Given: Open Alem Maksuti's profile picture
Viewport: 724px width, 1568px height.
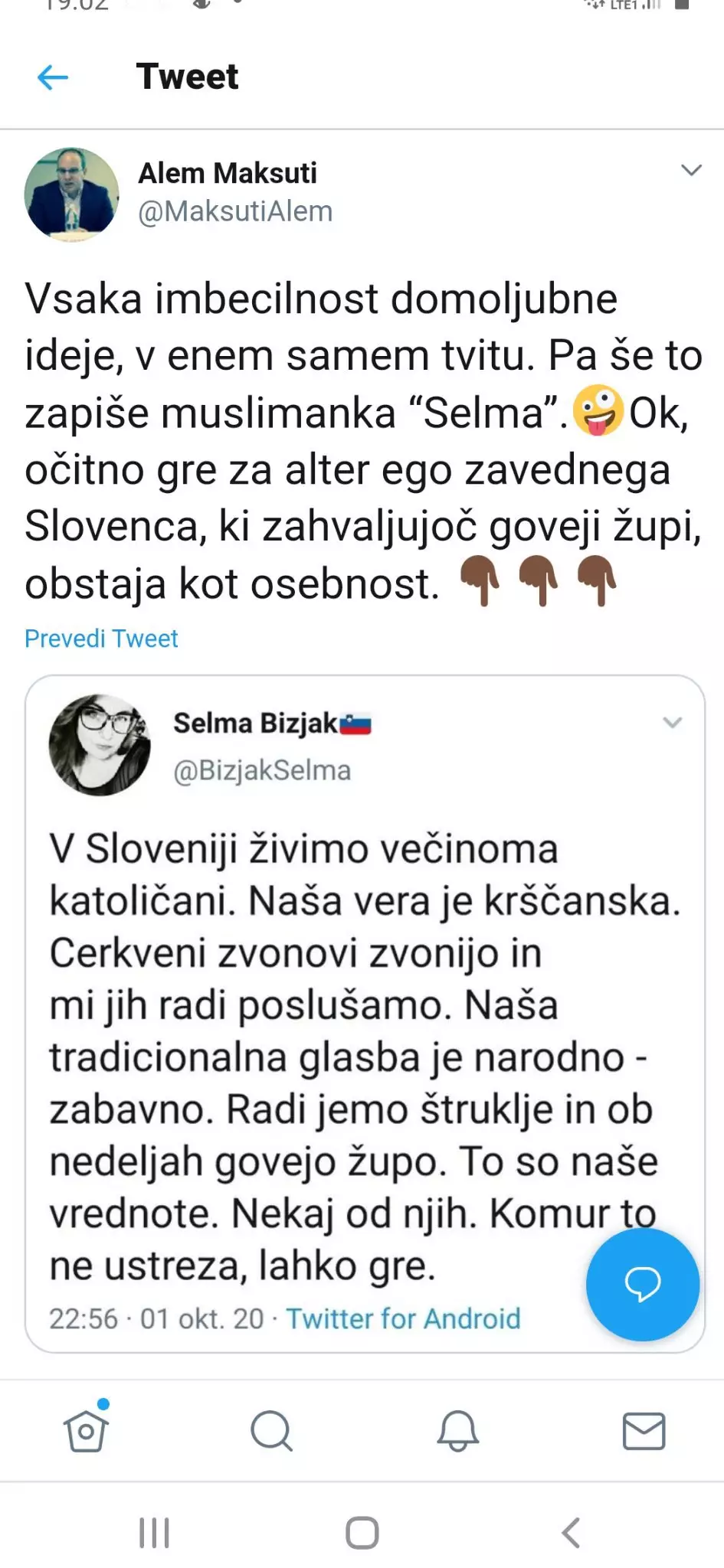Looking at the screenshot, I should pyautogui.click(x=72, y=194).
